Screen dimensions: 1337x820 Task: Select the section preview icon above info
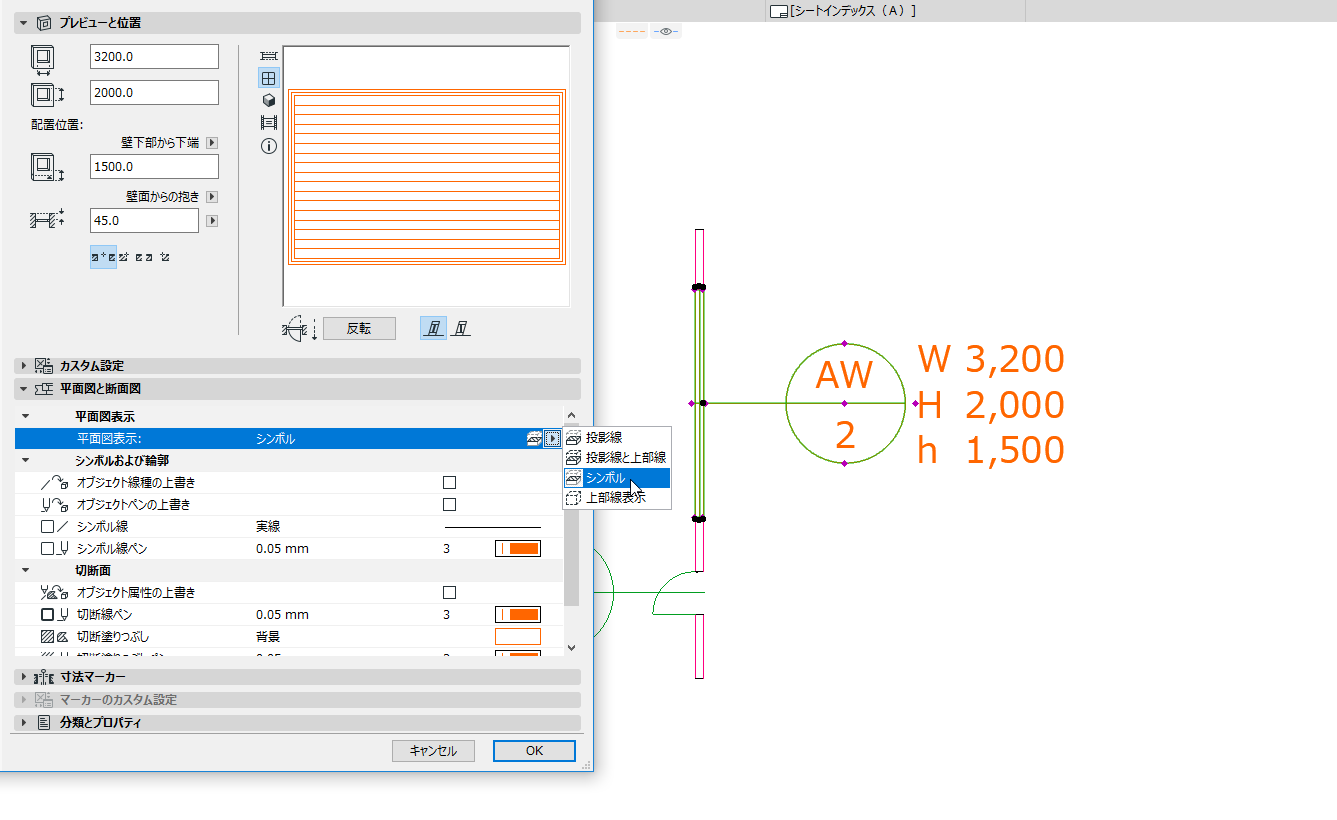click(268, 123)
